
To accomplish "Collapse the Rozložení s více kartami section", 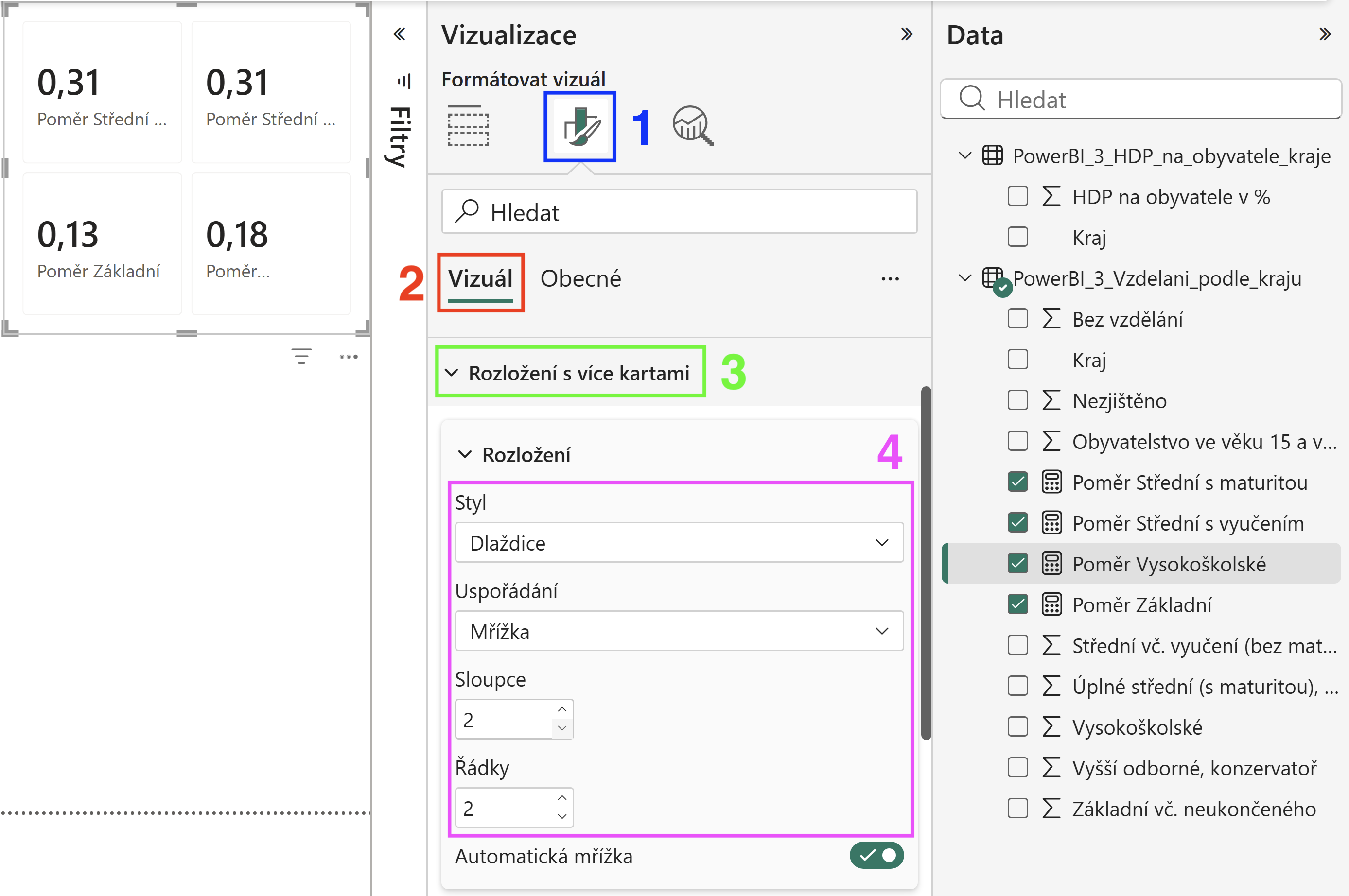I will click(x=452, y=373).
